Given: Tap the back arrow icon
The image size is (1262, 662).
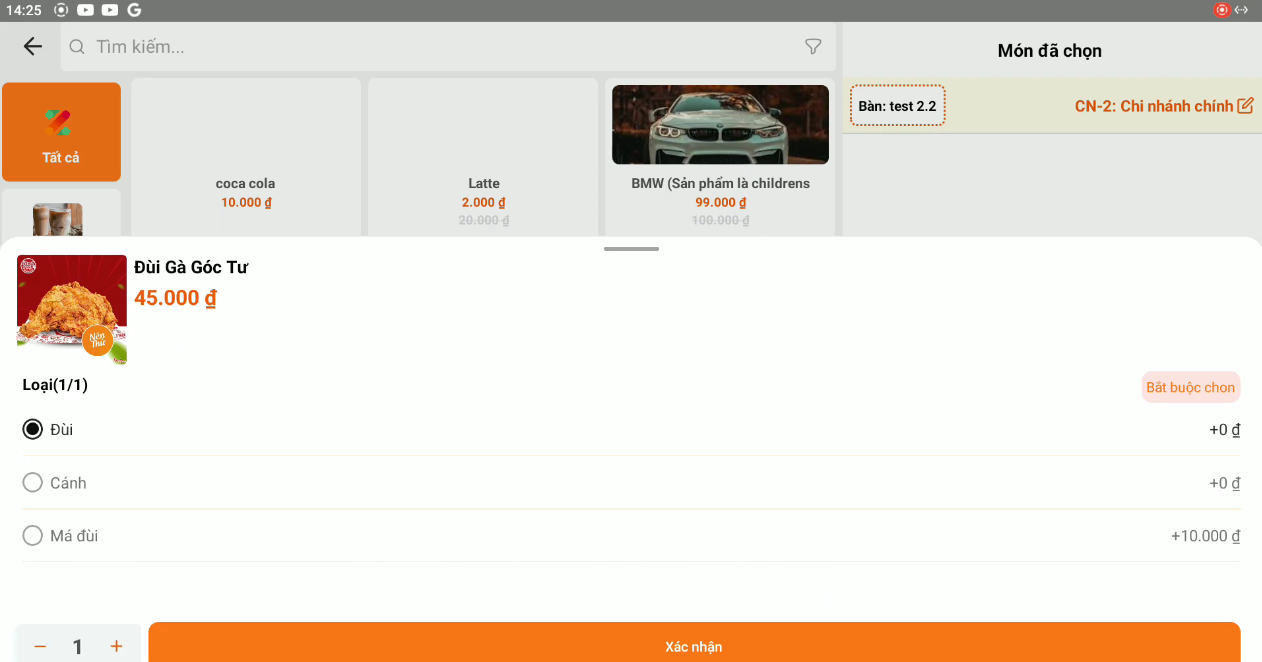Looking at the screenshot, I should (33, 46).
